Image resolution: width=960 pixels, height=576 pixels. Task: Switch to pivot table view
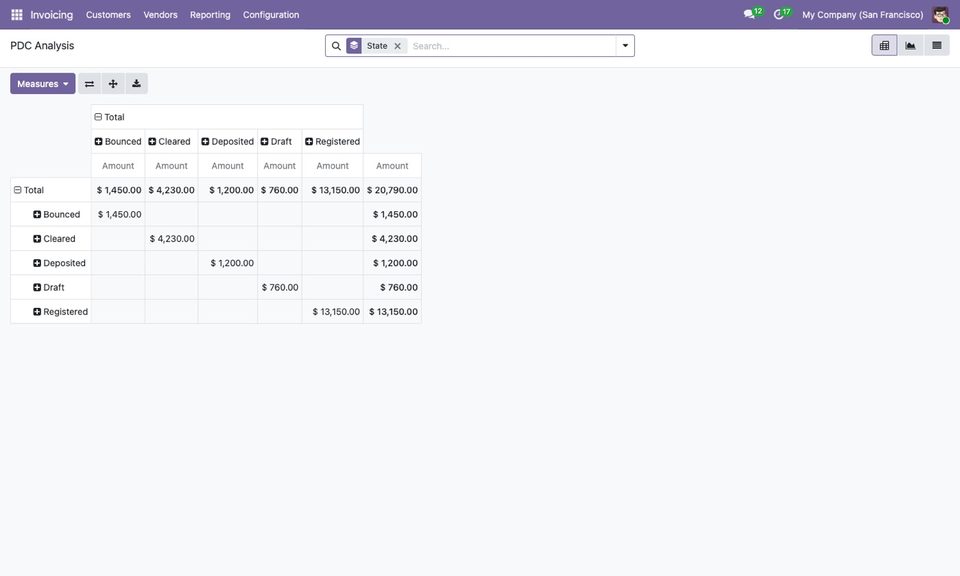point(884,45)
